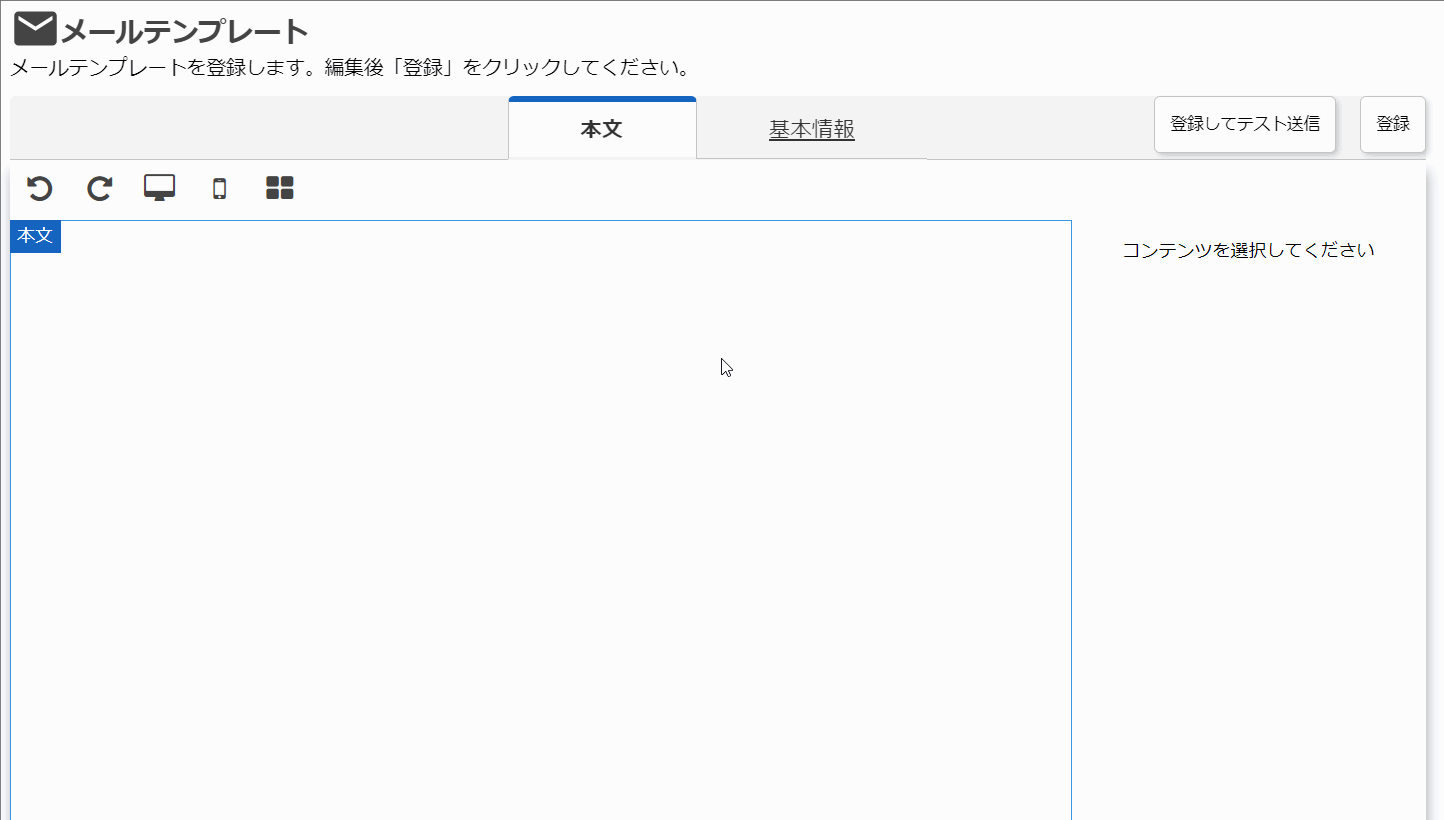Image resolution: width=1444 pixels, height=820 pixels.
Task: Register the template using 登録
Action: (1393, 124)
